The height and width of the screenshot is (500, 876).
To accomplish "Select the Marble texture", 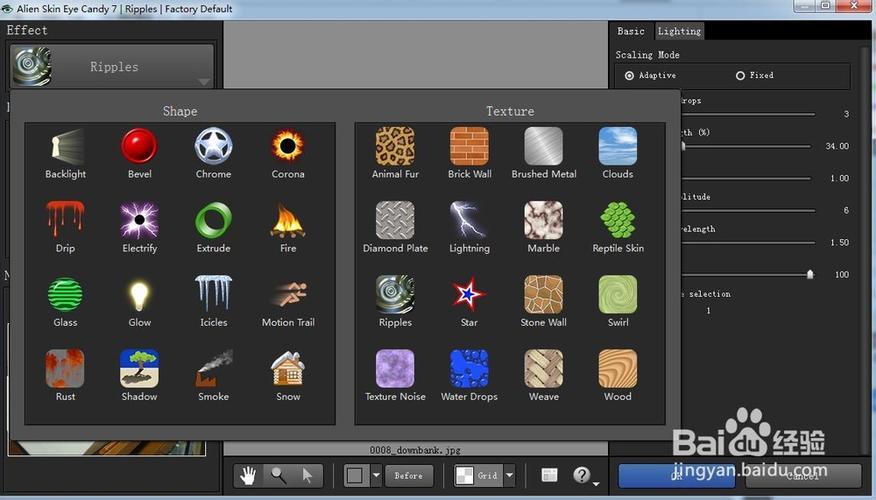I will pos(544,228).
